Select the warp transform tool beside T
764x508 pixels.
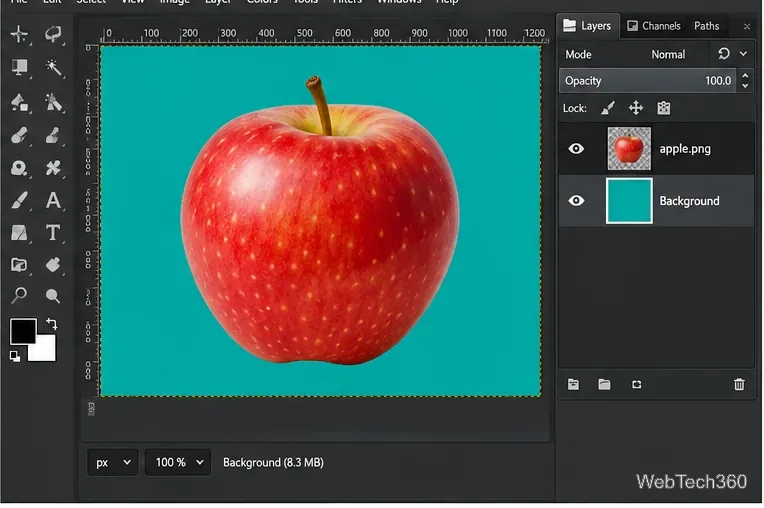(19, 233)
